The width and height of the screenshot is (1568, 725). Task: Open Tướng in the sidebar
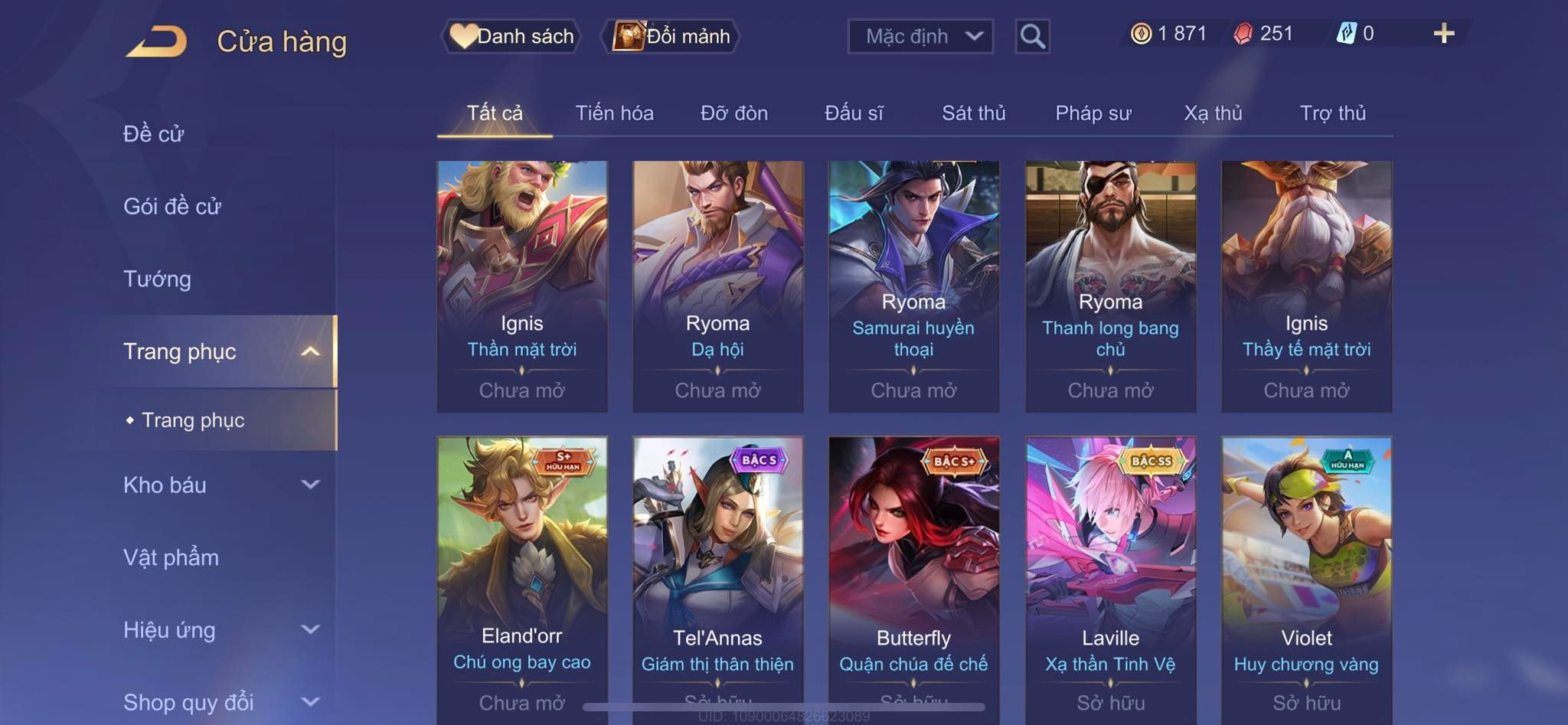click(157, 279)
